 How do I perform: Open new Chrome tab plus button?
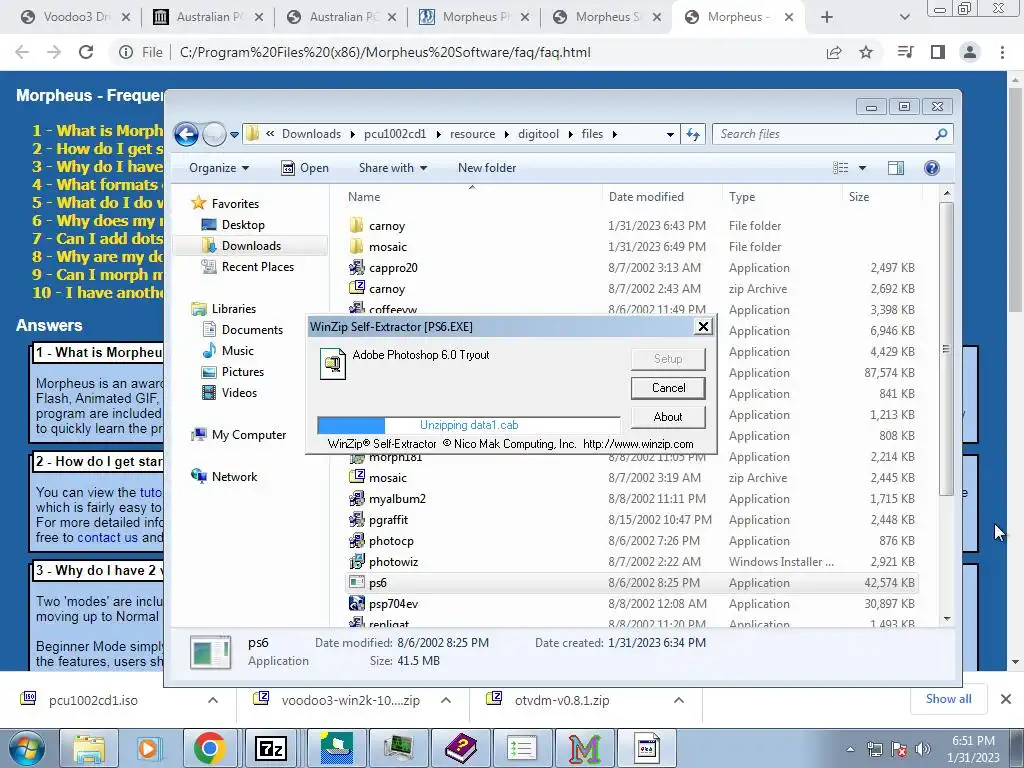coord(827,17)
